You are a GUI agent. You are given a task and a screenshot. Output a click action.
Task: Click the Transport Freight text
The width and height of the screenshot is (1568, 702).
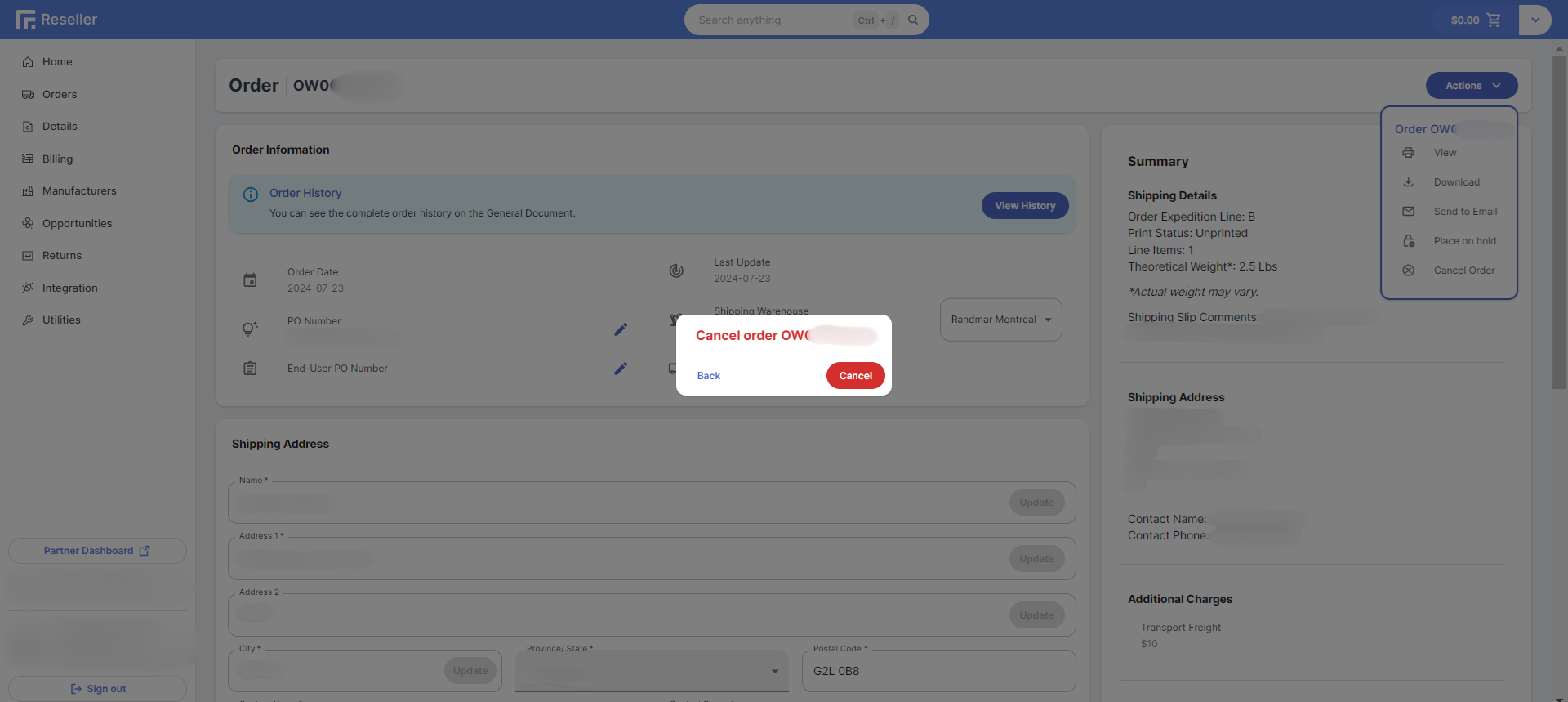pos(1180,628)
